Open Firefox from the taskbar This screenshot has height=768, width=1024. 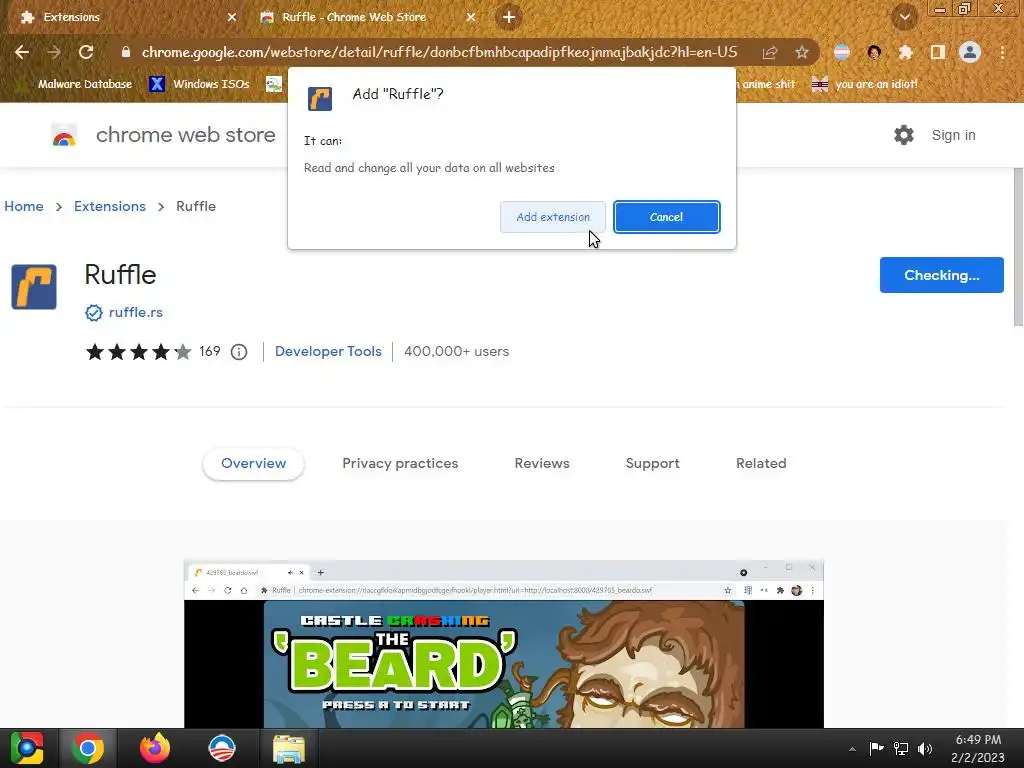155,748
